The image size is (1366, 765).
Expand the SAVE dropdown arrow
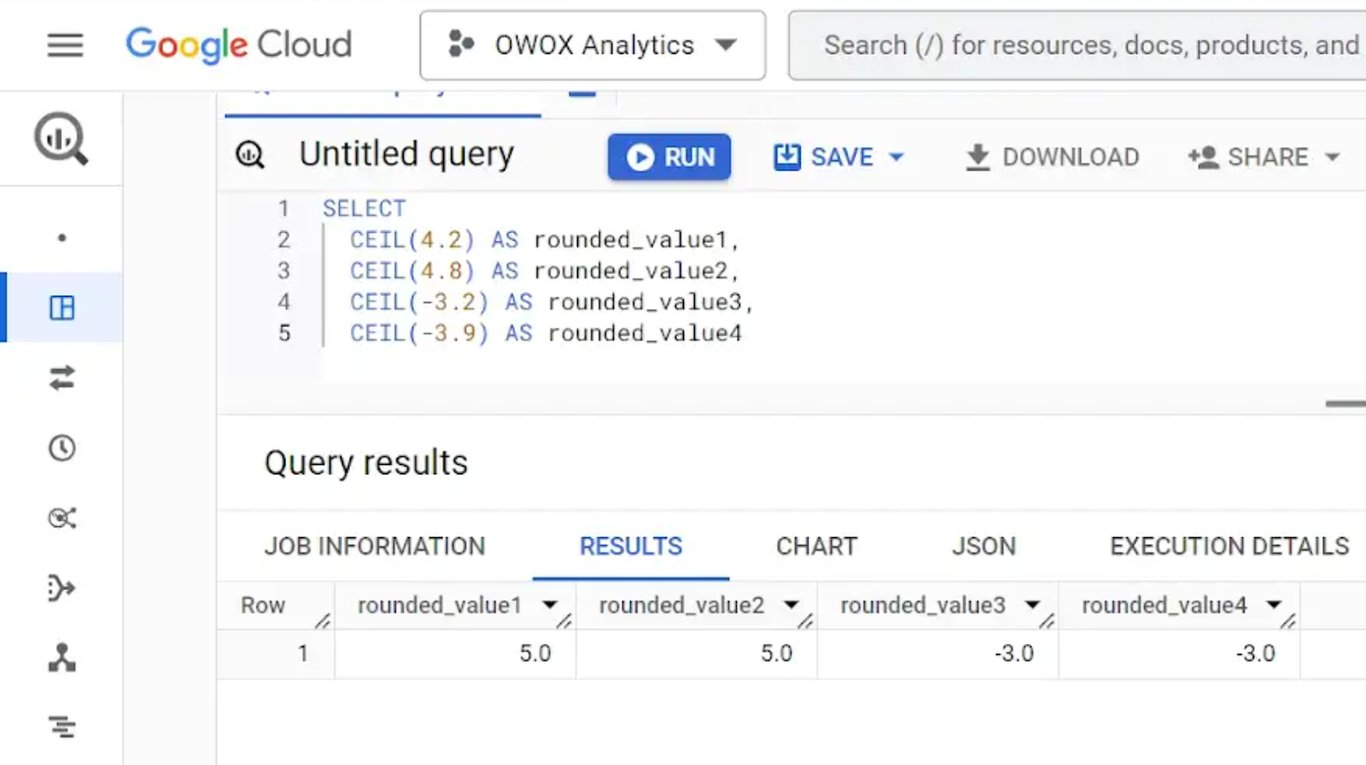coord(896,157)
